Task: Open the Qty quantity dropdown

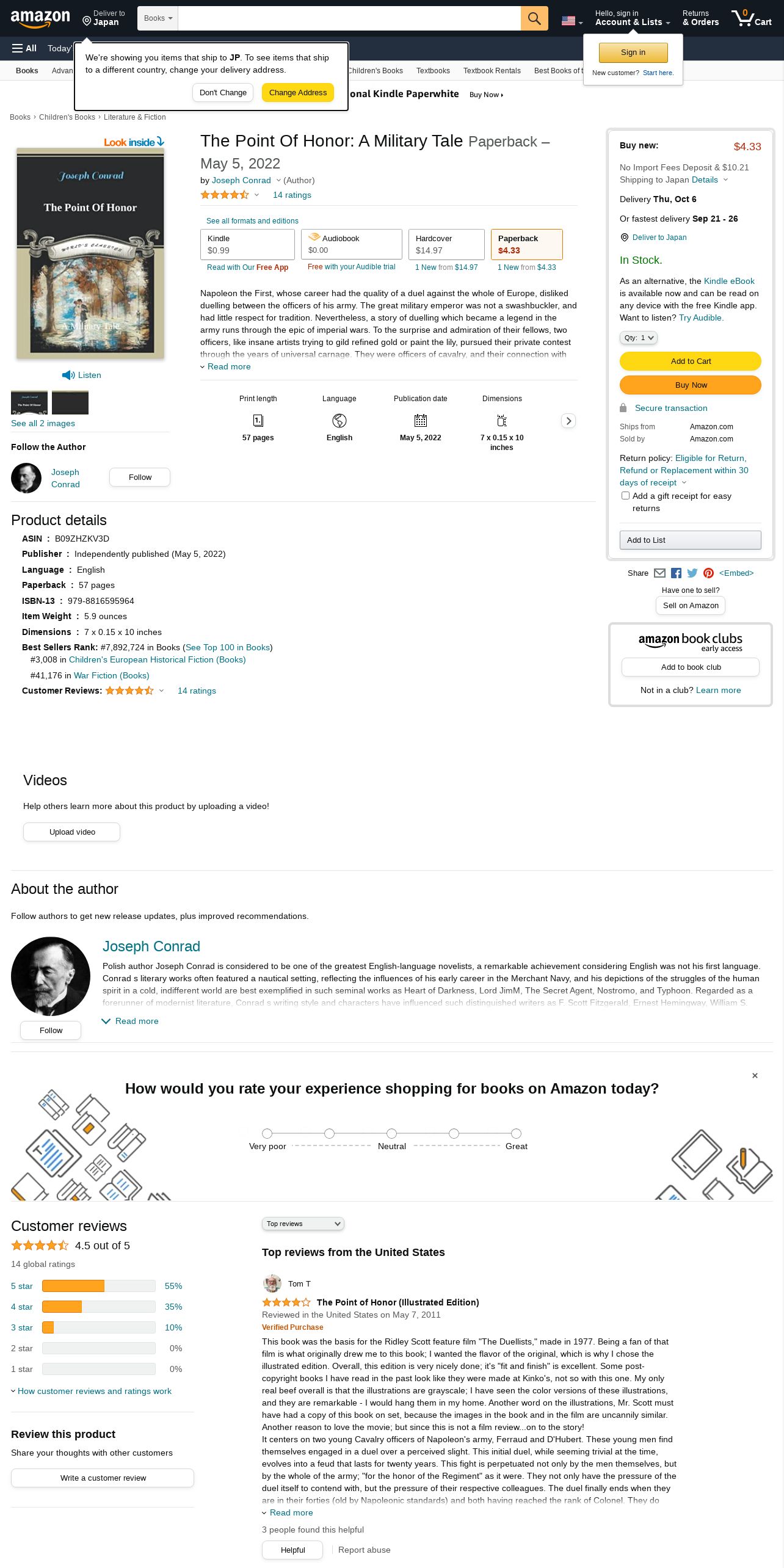Action: (x=638, y=338)
